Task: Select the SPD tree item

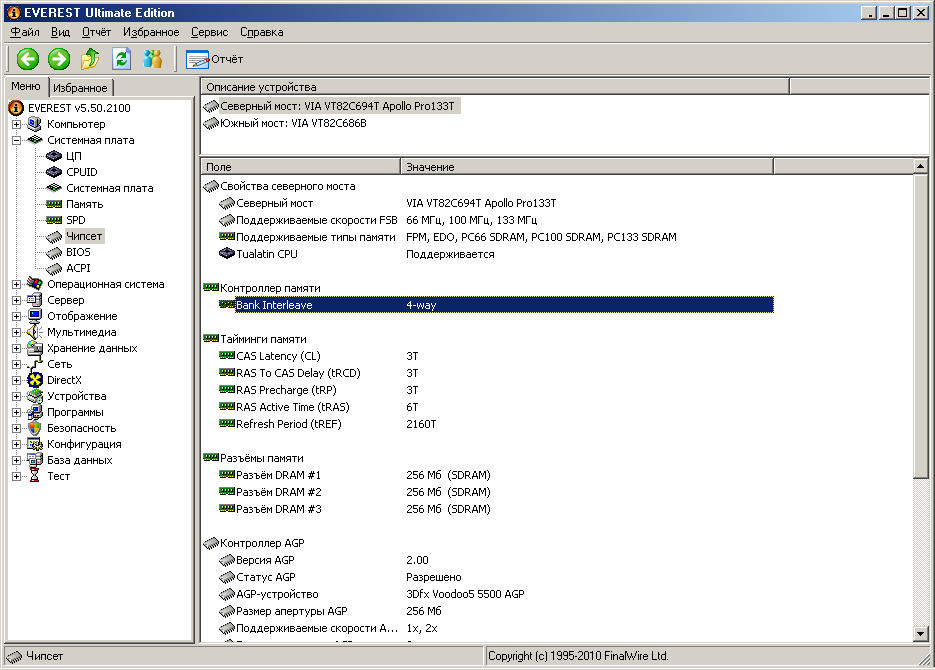Action: [x=76, y=220]
